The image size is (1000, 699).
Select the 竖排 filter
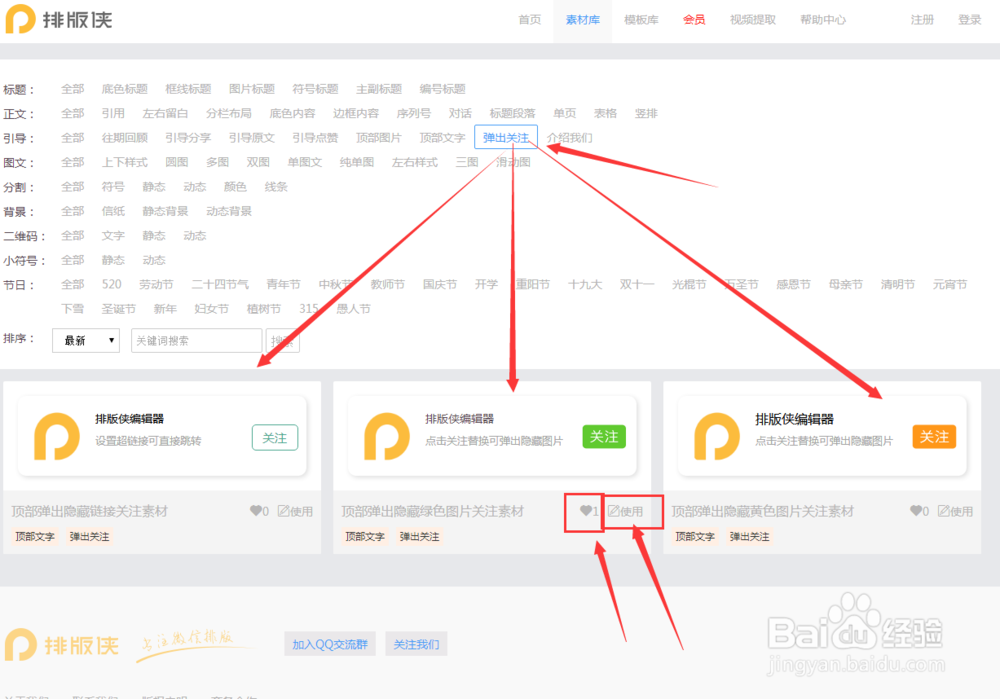click(x=646, y=114)
